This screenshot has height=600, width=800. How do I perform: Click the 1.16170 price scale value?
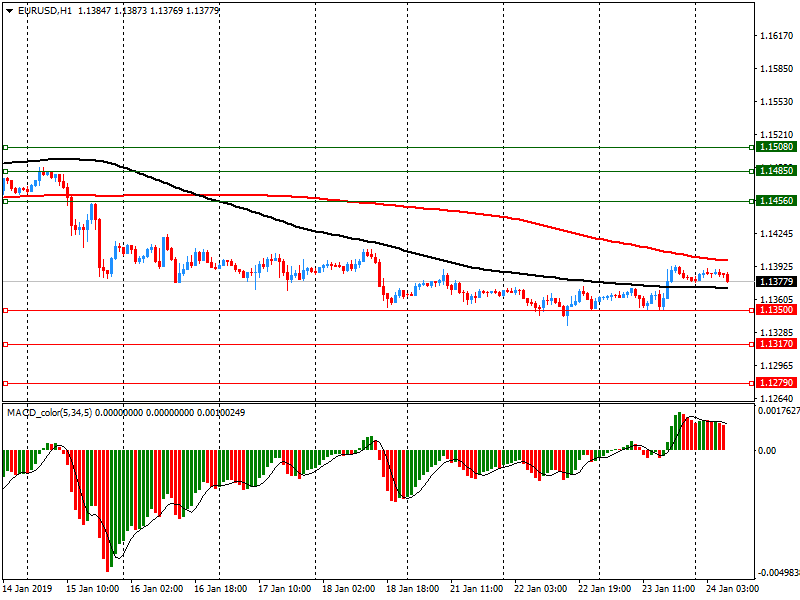point(777,36)
